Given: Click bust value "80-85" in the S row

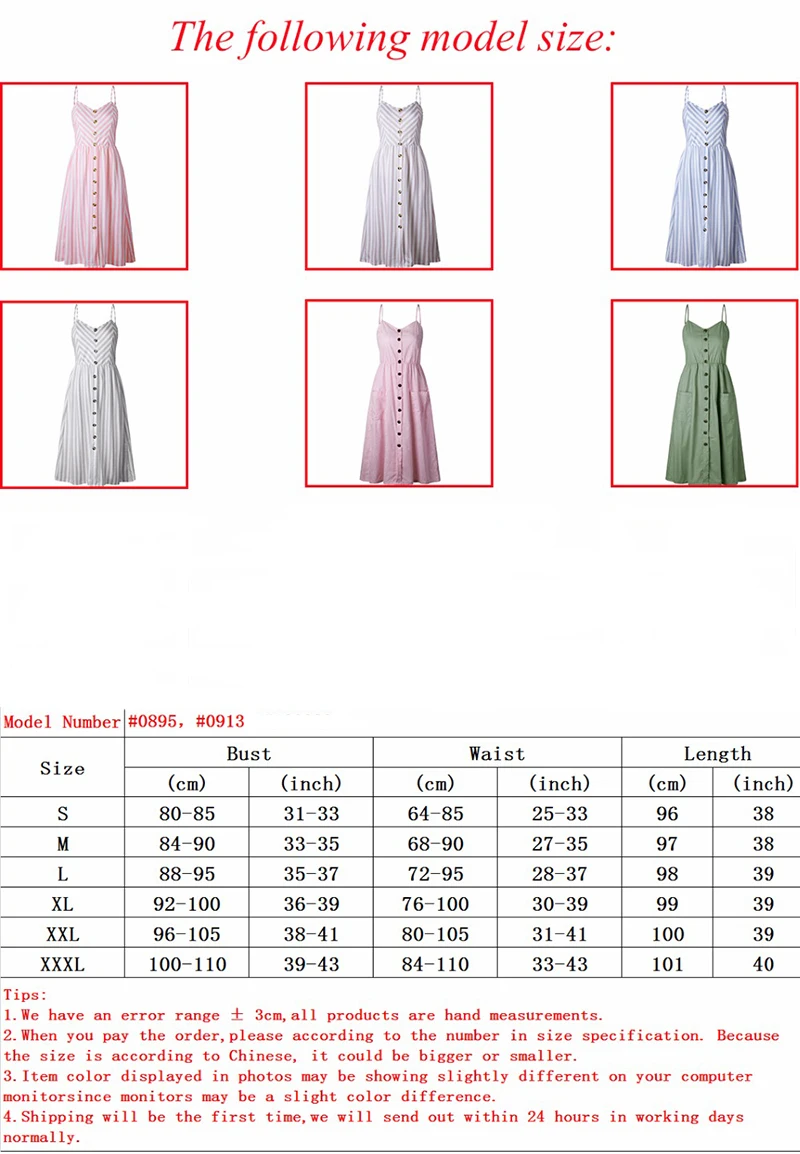Looking at the screenshot, I should (x=187, y=814).
